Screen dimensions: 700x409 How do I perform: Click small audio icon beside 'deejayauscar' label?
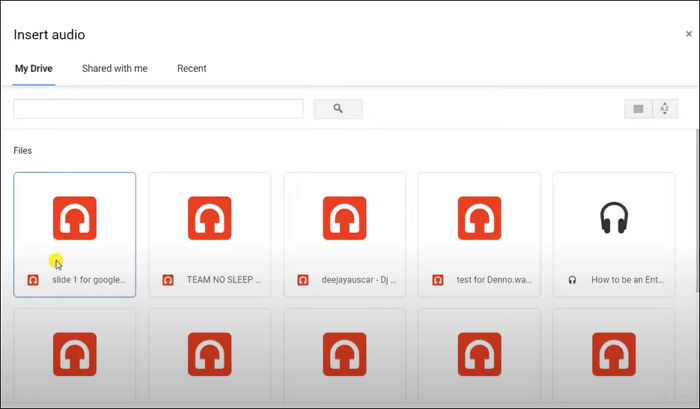point(303,281)
